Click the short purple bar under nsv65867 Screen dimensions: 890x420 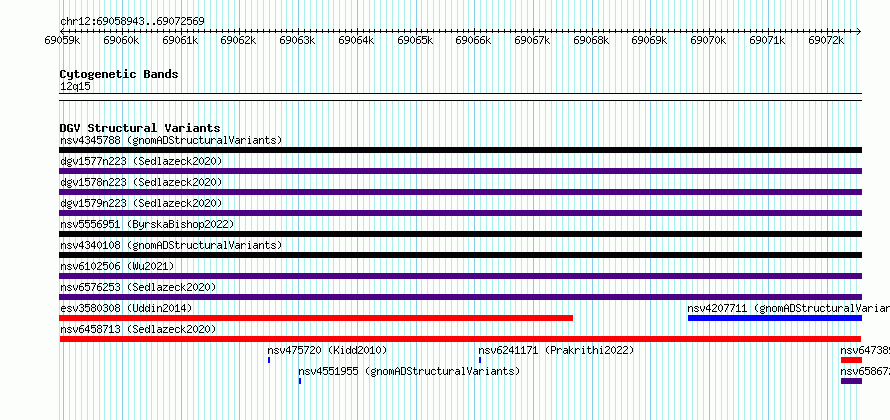pyautogui.click(x=851, y=381)
